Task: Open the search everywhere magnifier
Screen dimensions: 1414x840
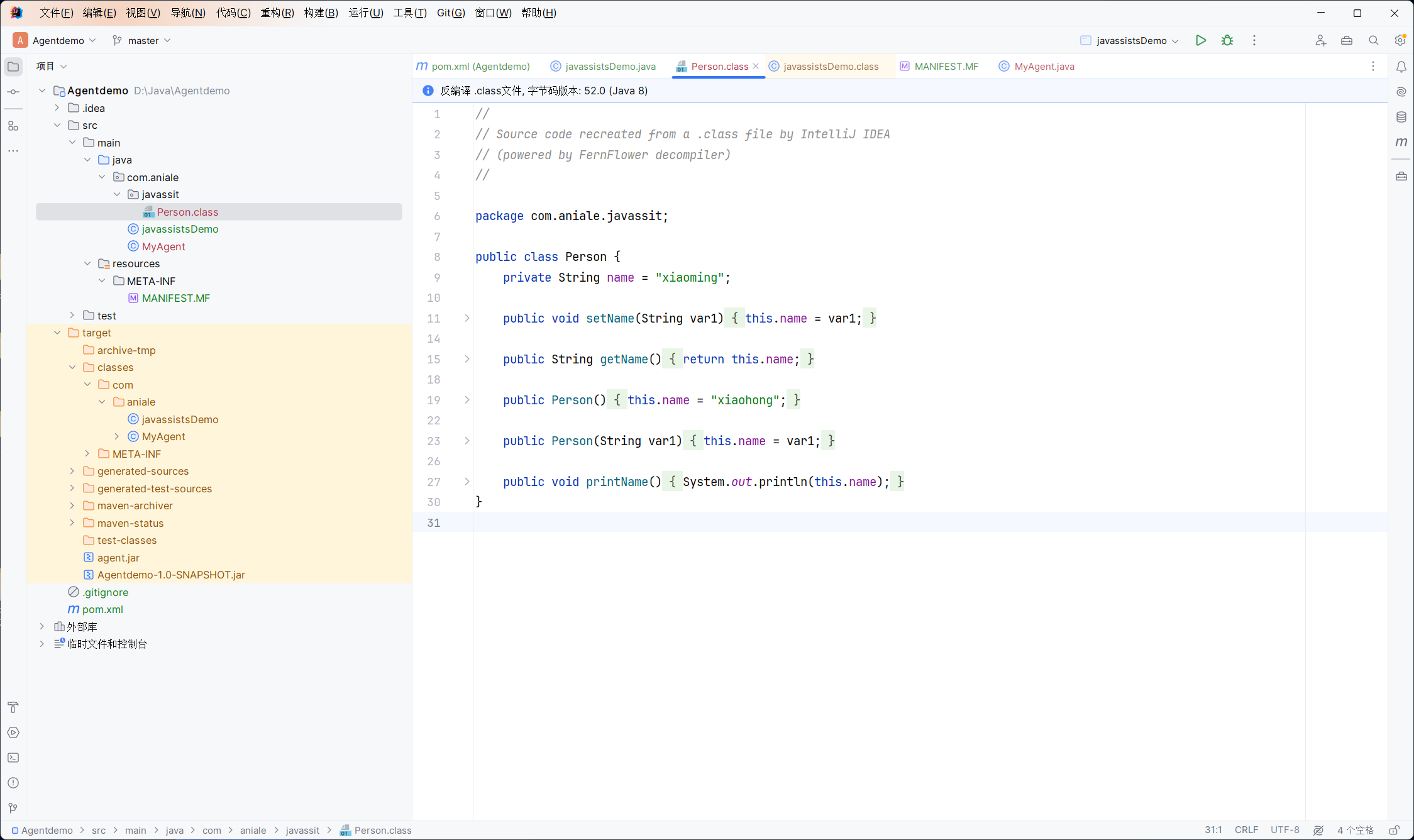Action: click(1374, 40)
